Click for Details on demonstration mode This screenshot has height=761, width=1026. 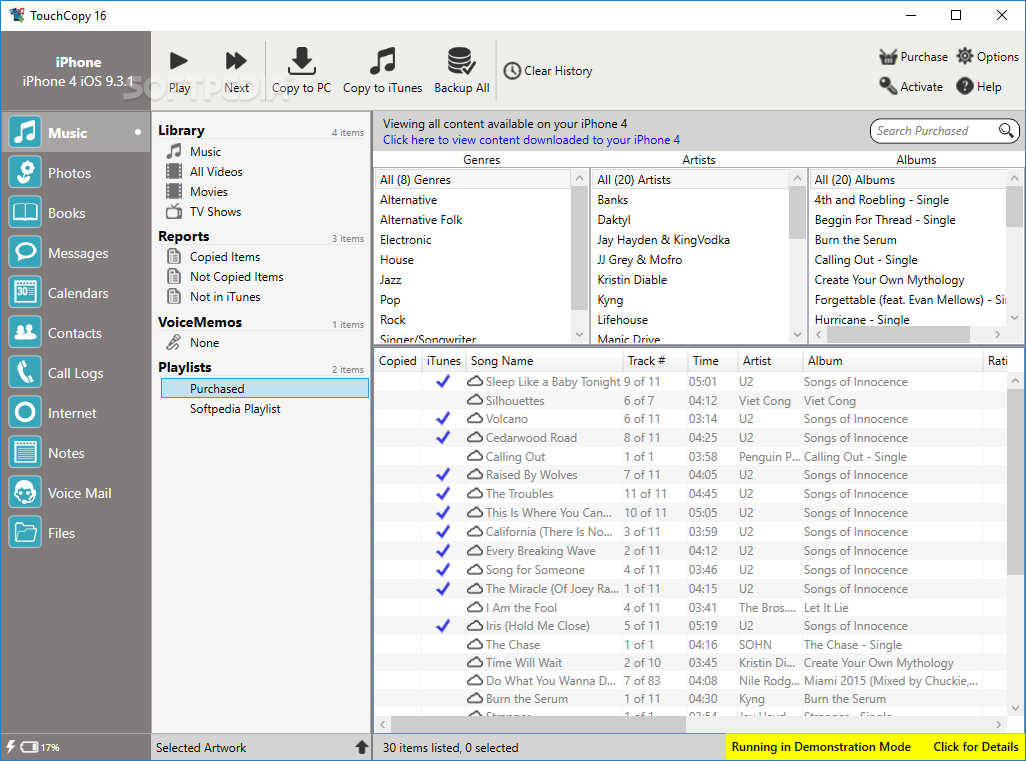click(x=976, y=747)
